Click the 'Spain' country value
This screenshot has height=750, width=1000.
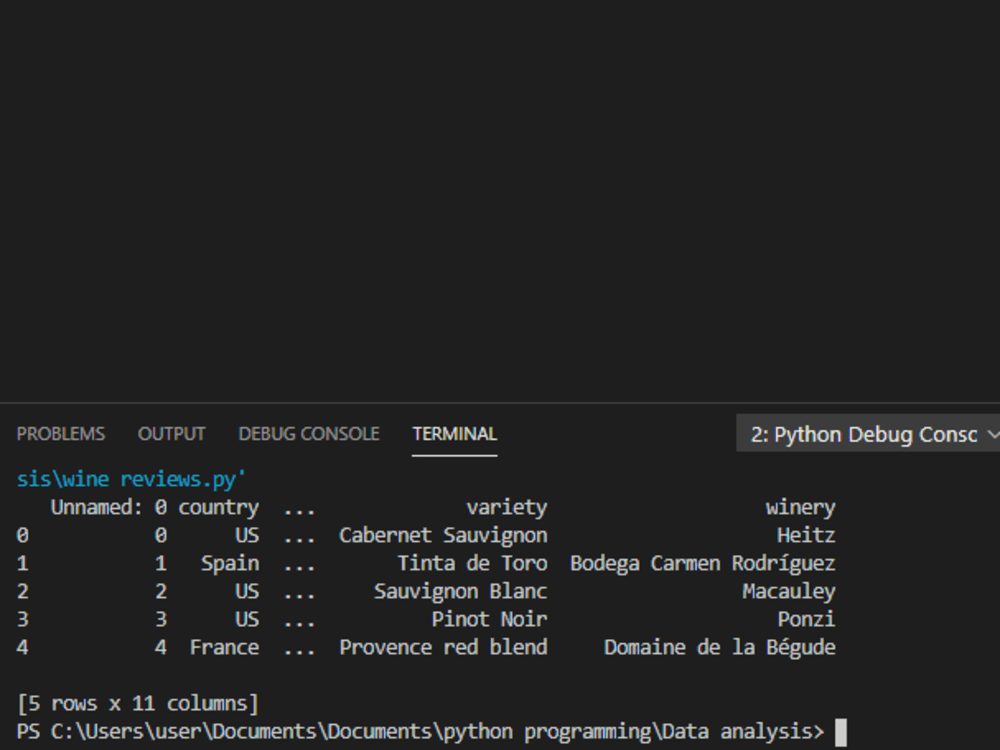[230, 564]
